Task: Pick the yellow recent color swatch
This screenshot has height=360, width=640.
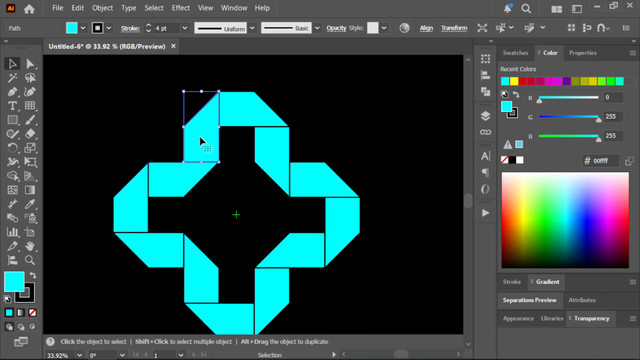Action: pyautogui.click(x=514, y=81)
